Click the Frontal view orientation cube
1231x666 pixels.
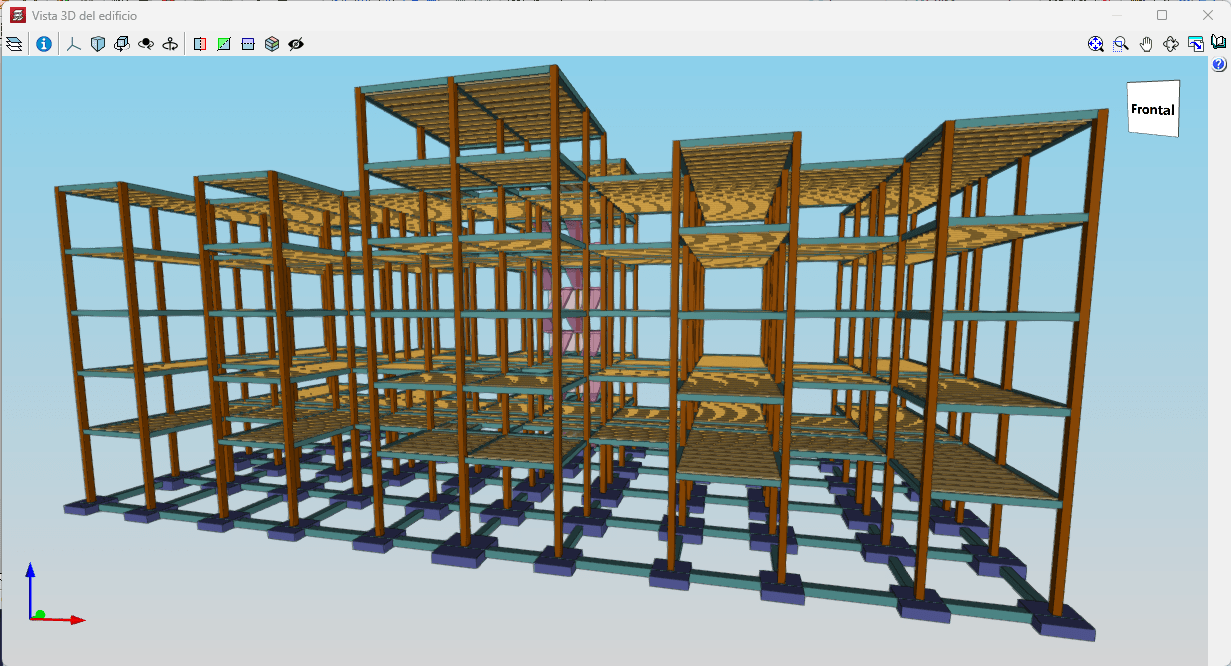coord(1153,109)
